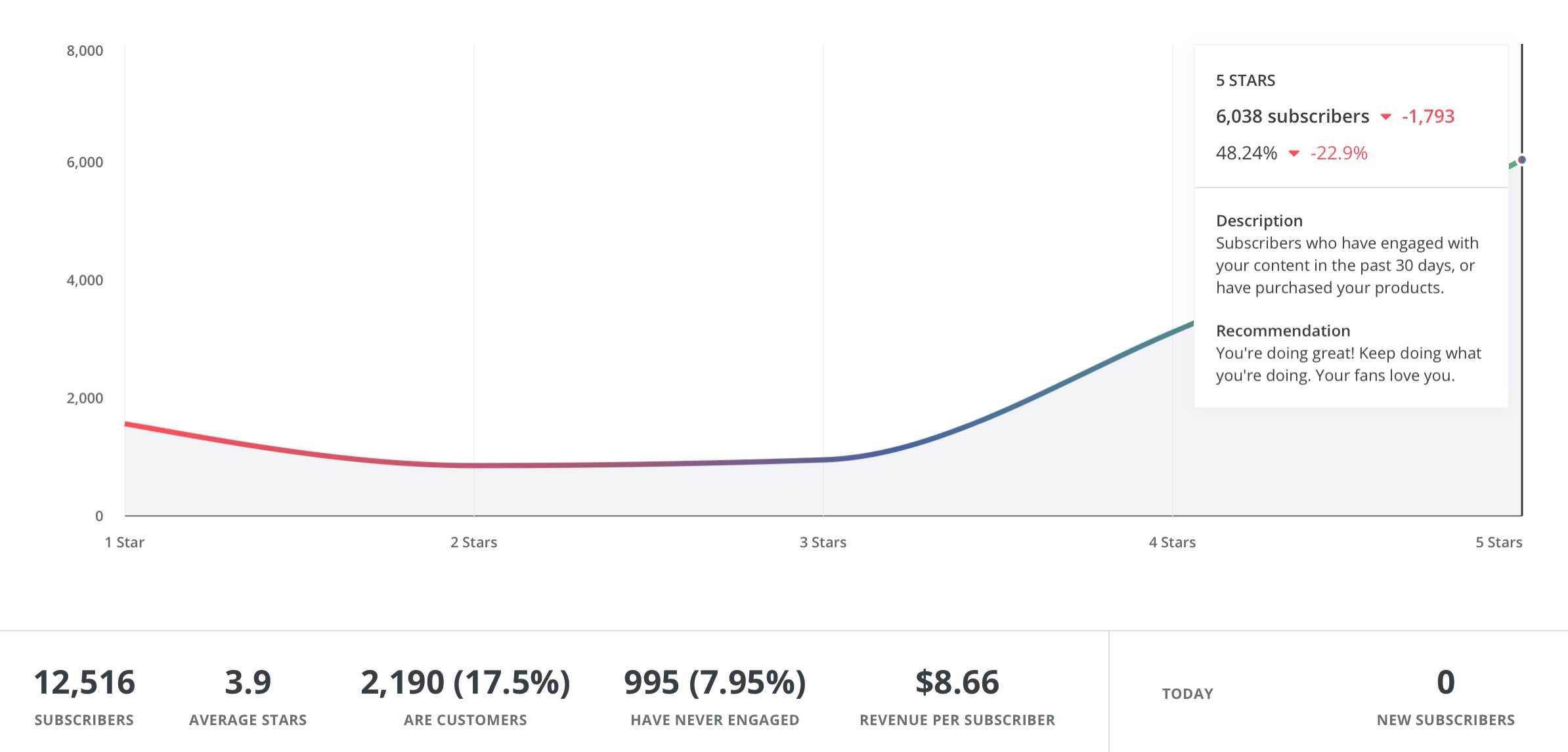
Task: Click the red arrow beside -22.9%
Action: pyautogui.click(x=1294, y=154)
